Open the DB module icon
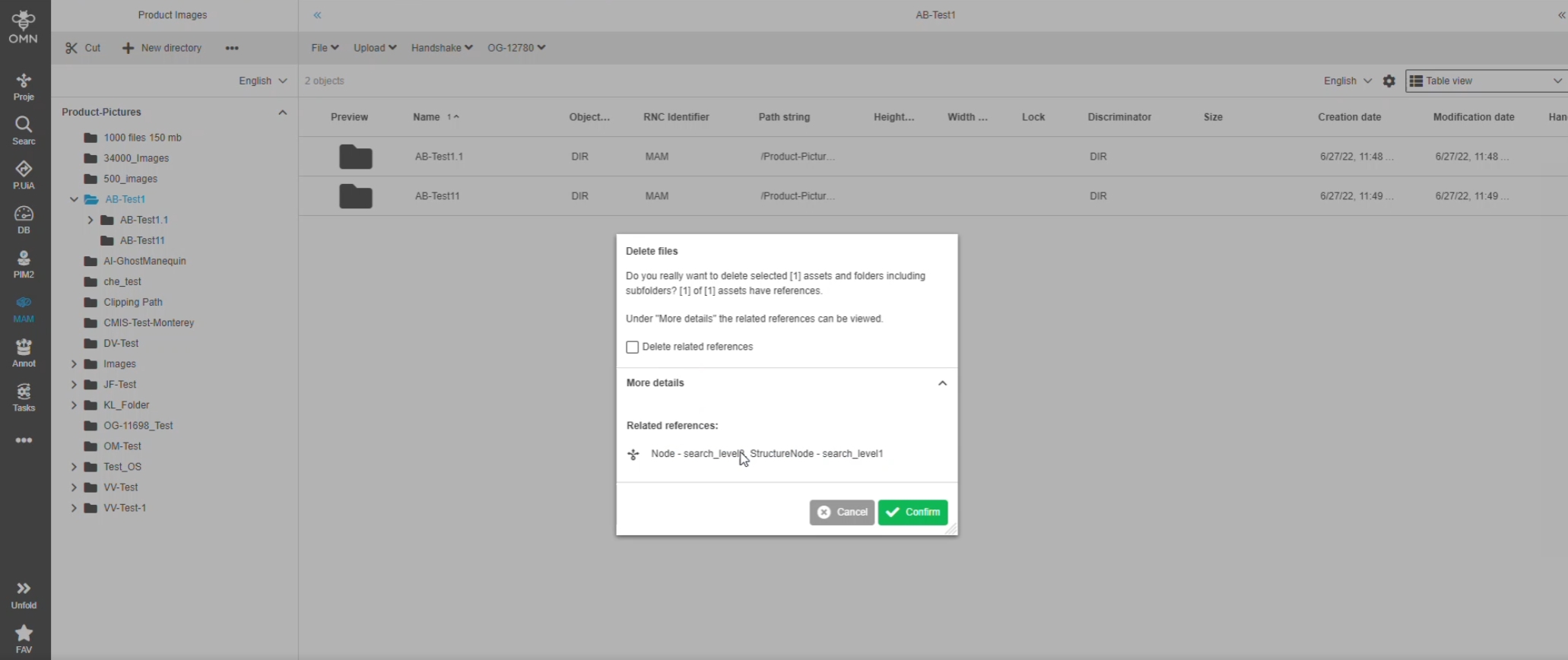Image resolution: width=1568 pixels, height=660 pixels. [x=24, y=219]
